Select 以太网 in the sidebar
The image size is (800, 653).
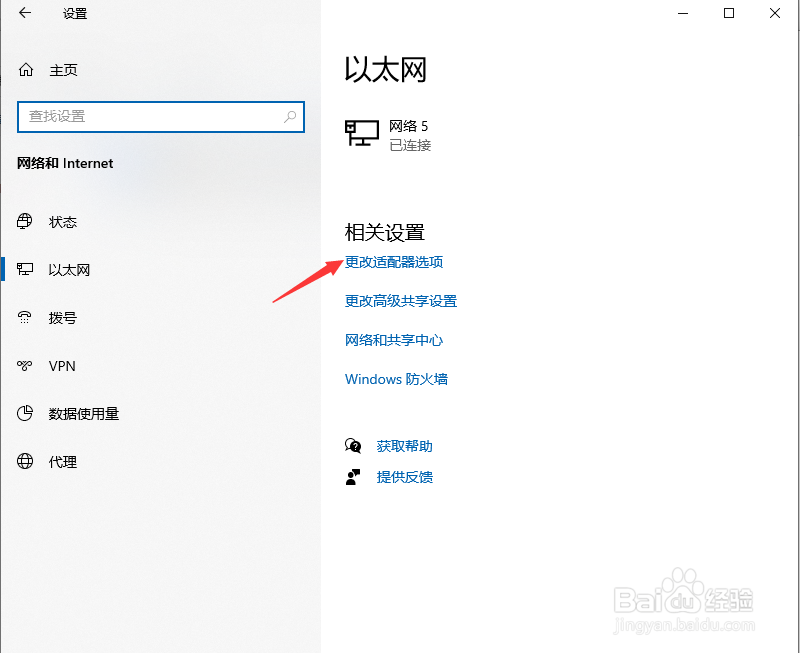point(69,270)
